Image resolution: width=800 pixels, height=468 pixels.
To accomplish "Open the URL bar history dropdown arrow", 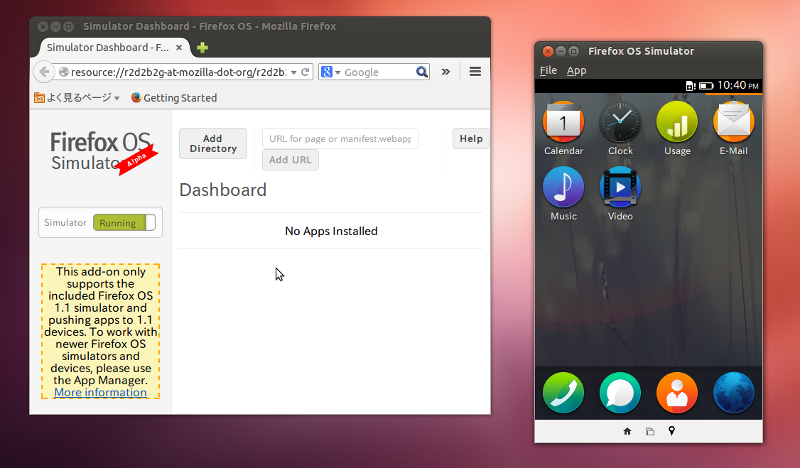I will click(x=293, y=72).
